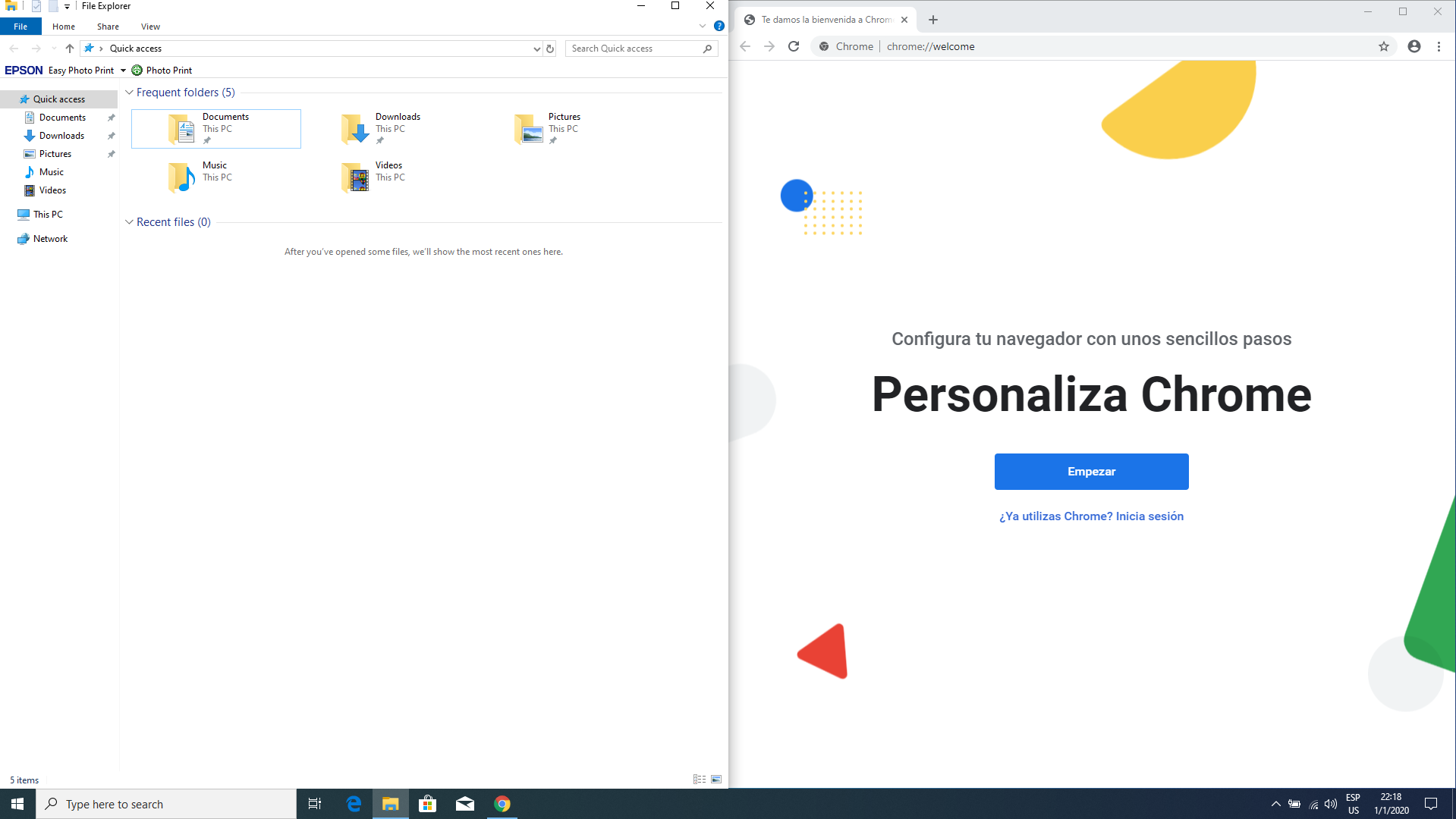Image resolution: width=1456 pixels, height=819 pixels.
Task: Select Music in navigation pane
Action: click(52, 172)
